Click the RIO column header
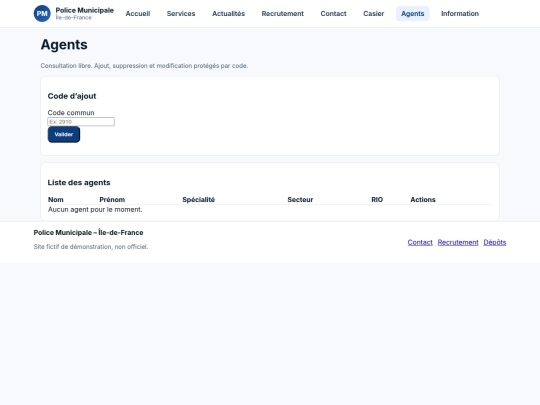The image size is (540, 405). coord(377,200)
